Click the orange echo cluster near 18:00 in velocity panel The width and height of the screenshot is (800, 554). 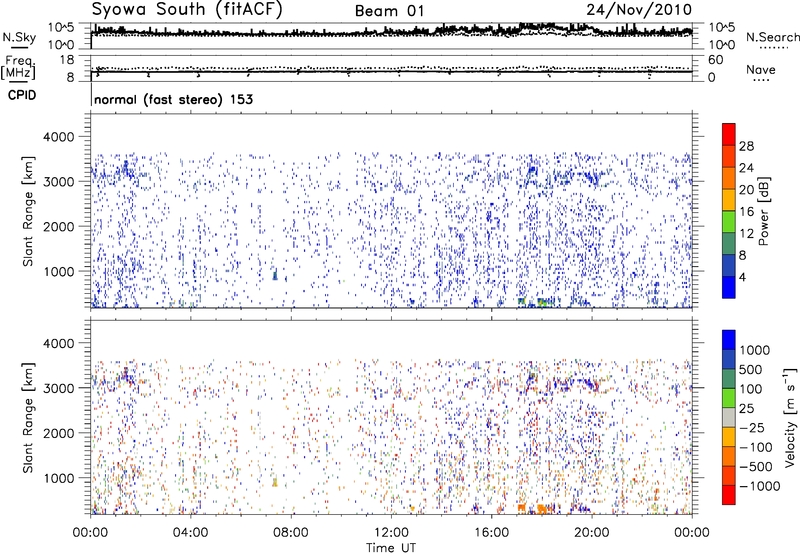coord(542,509)
